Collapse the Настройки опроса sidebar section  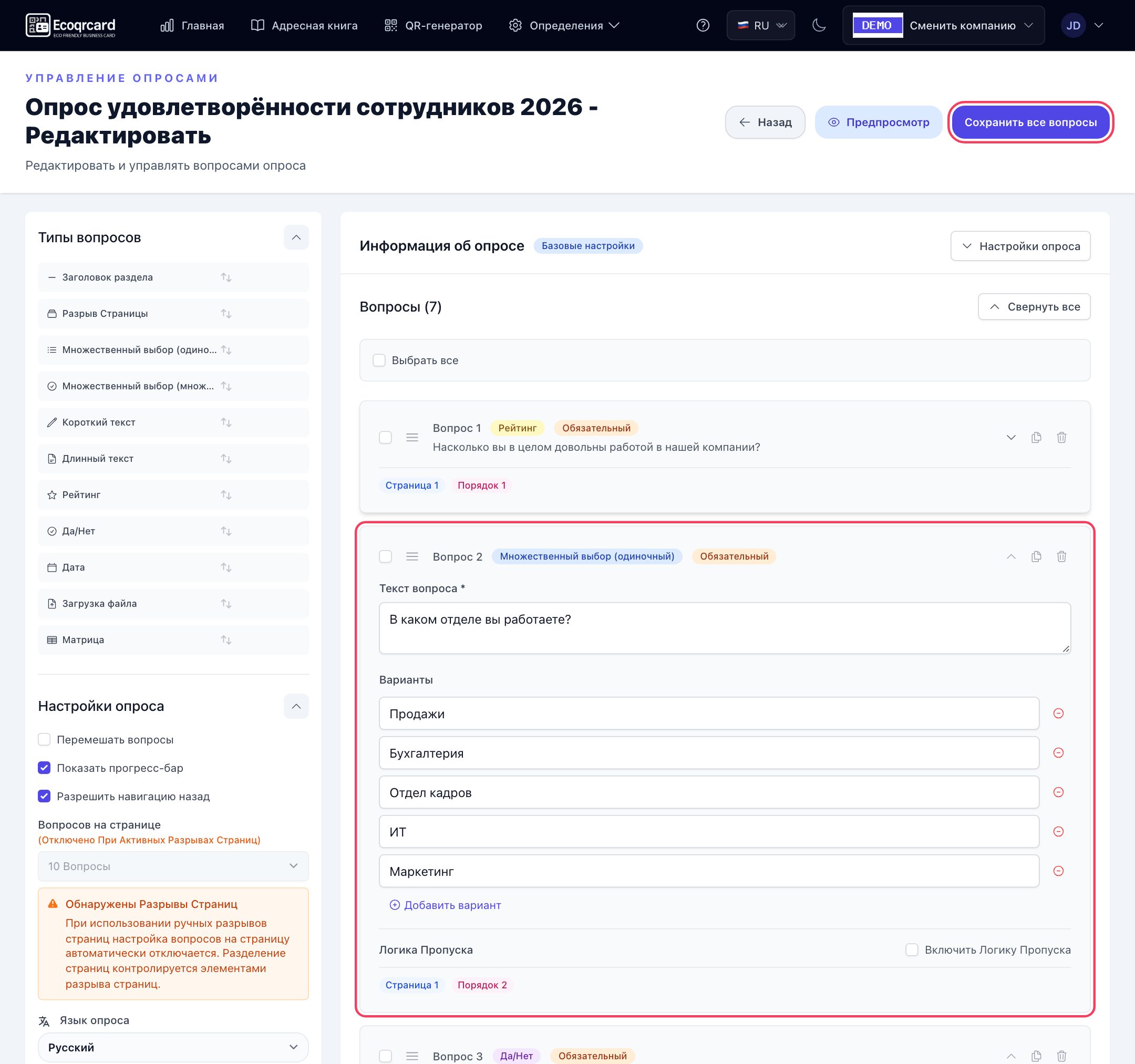coord(296,706)
